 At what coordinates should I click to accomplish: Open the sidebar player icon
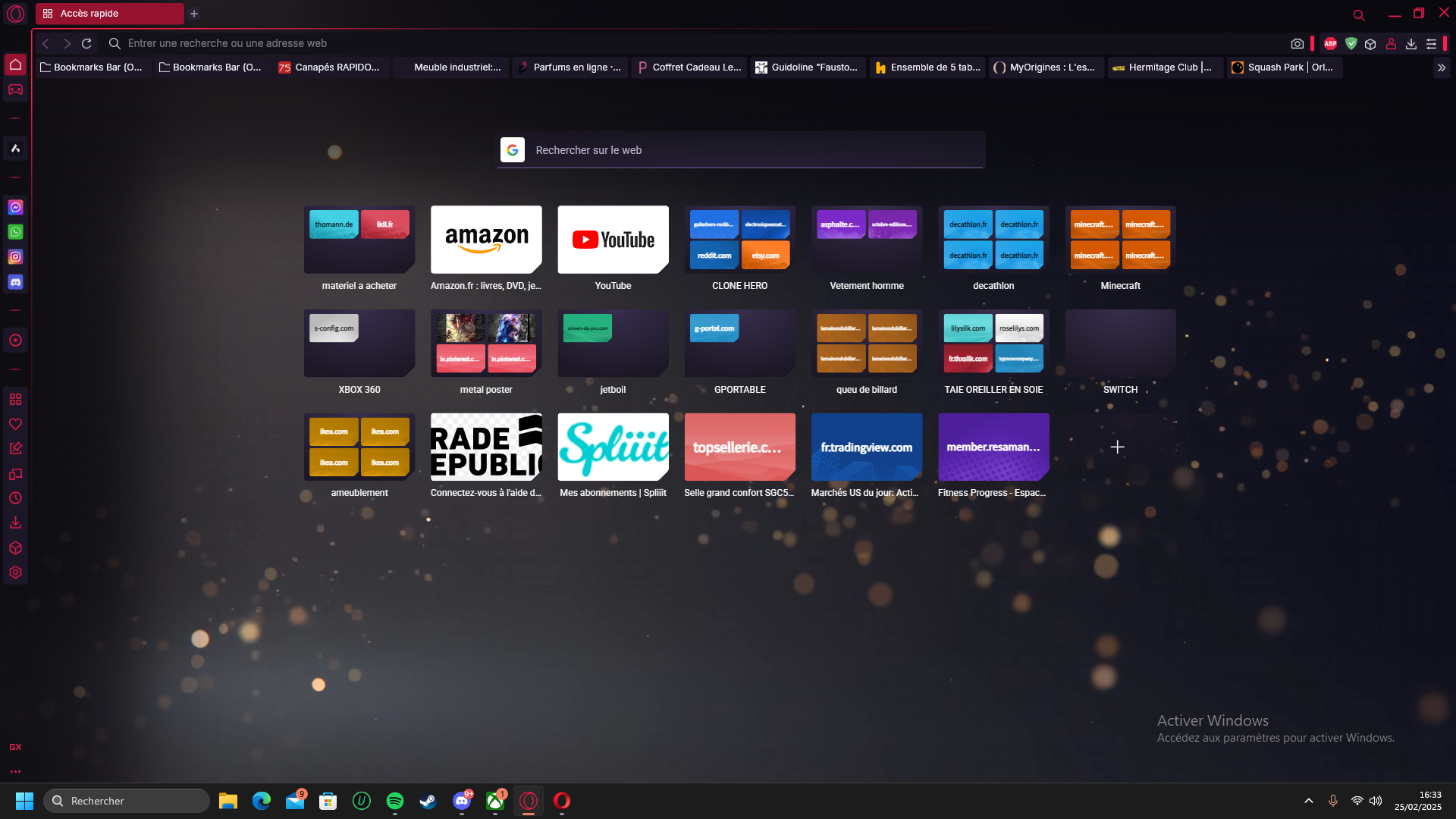coord(15,340)
